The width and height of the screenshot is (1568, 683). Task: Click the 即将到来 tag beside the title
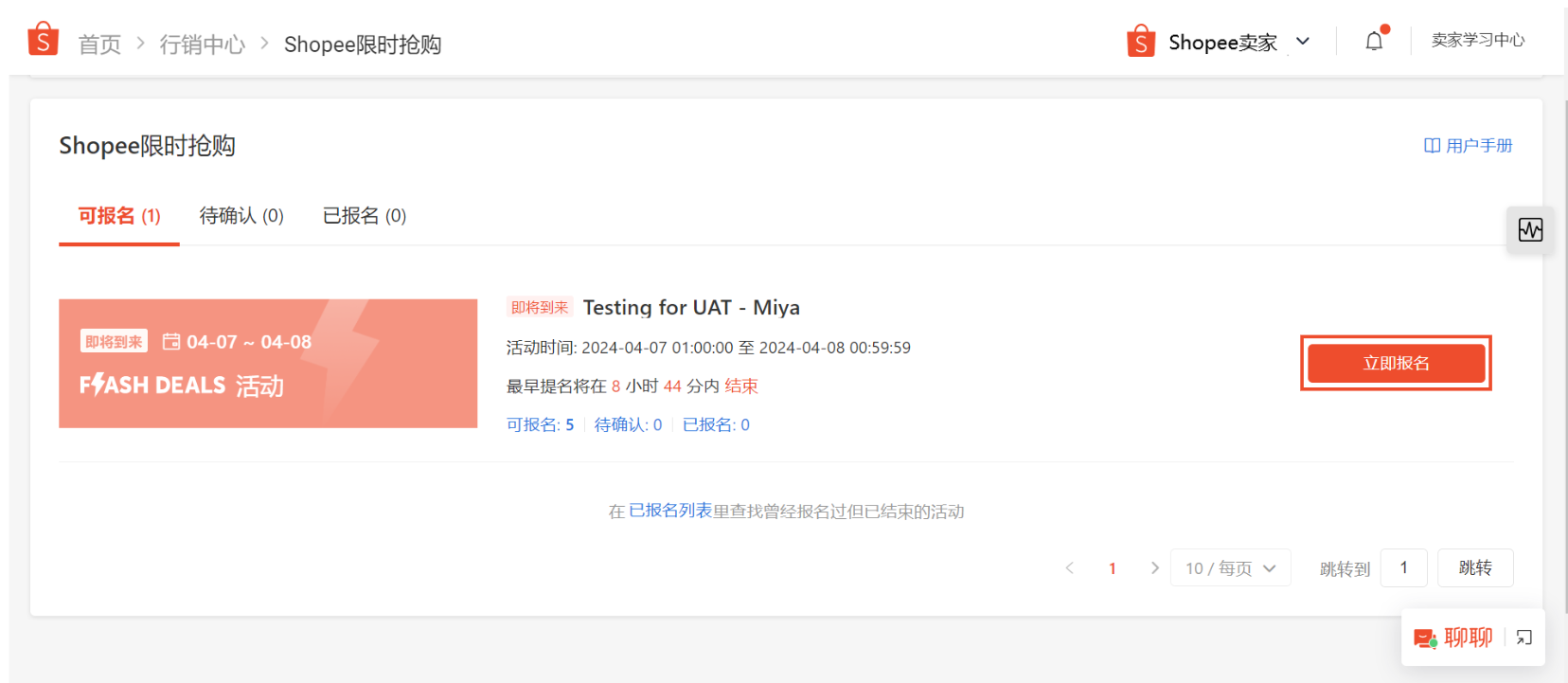pyautogui.click(x=540, y=308)
